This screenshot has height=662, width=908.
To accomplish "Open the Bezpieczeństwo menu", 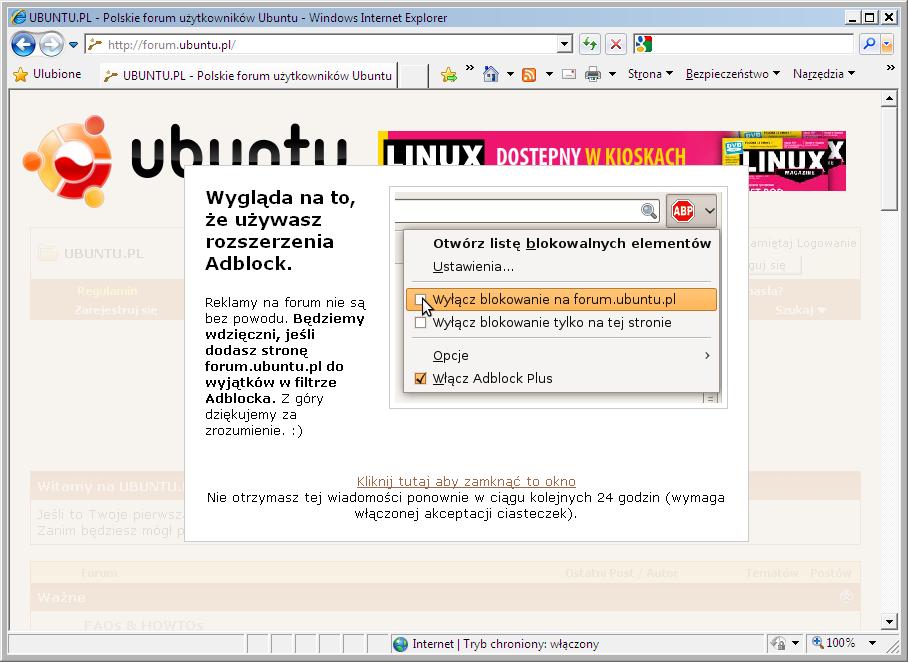I will coord(733,74).
